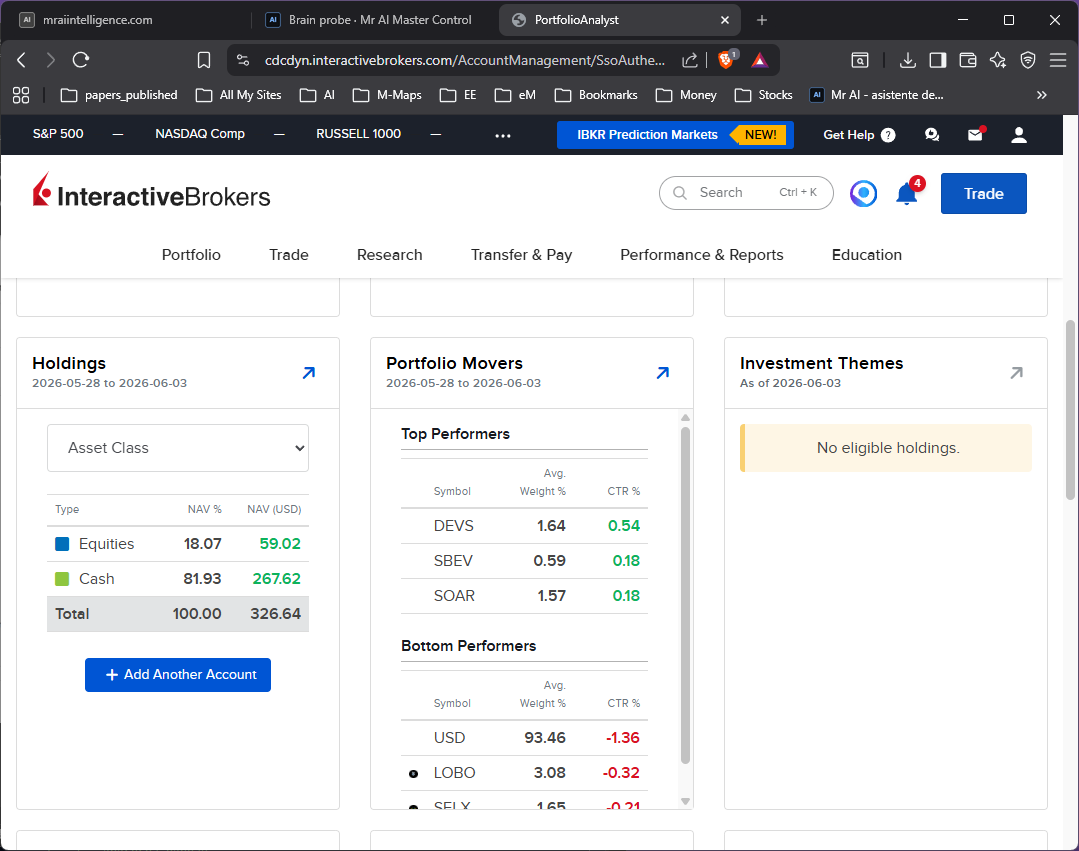Click the S&P 500 ticker
The width and height of the screenshot is (1079, 851).
tap(58, 134)
